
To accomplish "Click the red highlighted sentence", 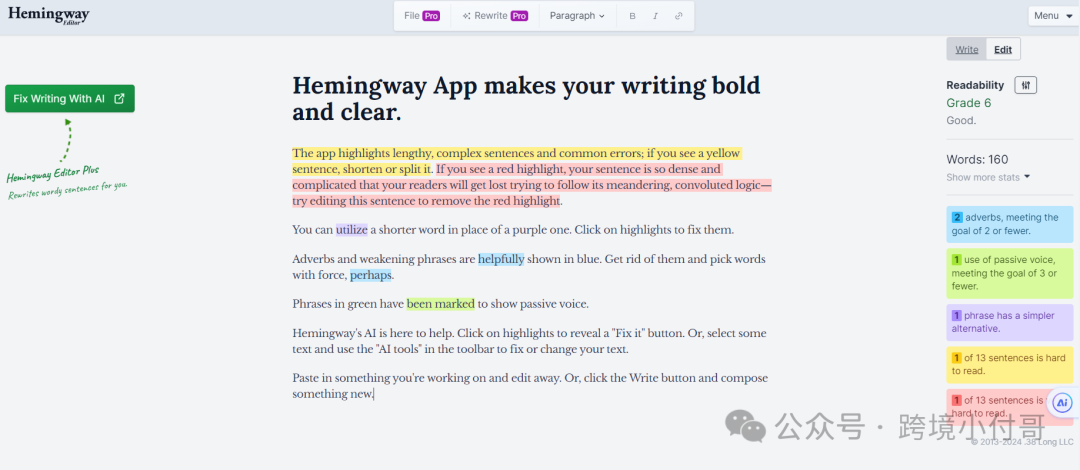I will point(530,185).
